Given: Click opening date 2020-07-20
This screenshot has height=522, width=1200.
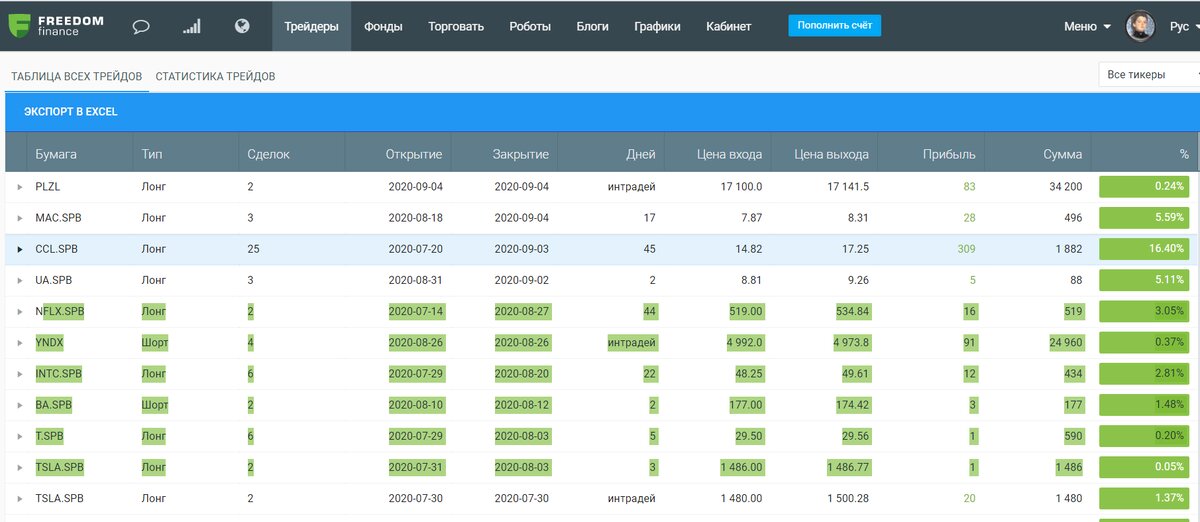Looking at the screenshot, I should tap(415, 249).
